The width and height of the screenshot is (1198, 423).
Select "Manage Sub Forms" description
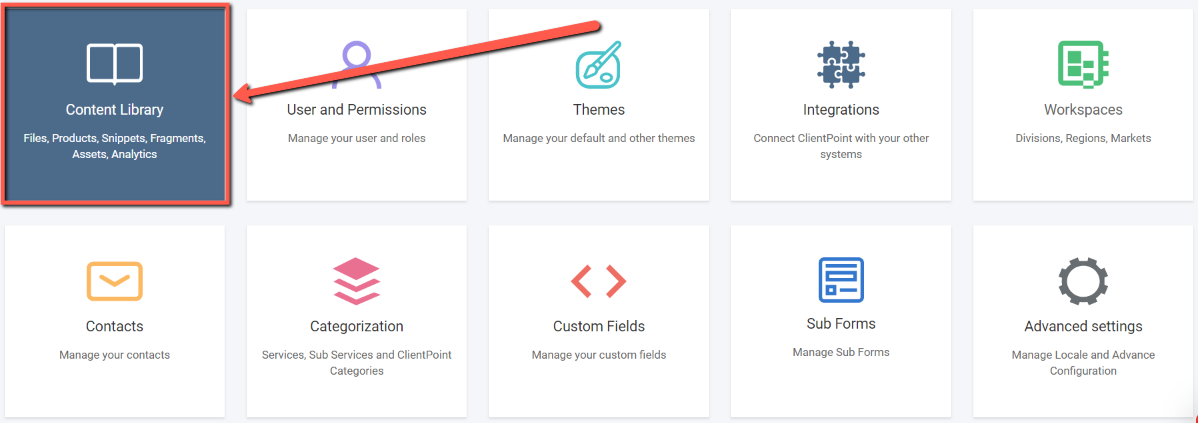841,353
